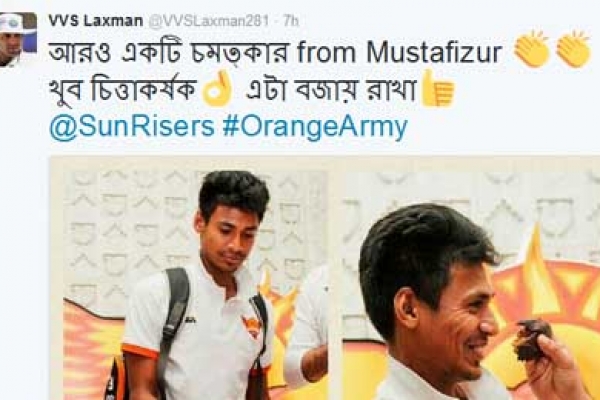Click the thumbs up emoji
Image resolution: width=600 pixels, height=400 pixels.
coord(437,89)
